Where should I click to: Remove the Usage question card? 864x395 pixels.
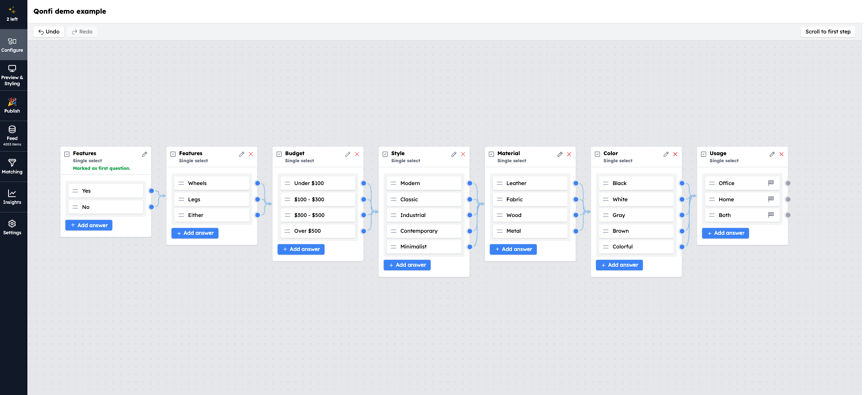(x=781, y=154)
